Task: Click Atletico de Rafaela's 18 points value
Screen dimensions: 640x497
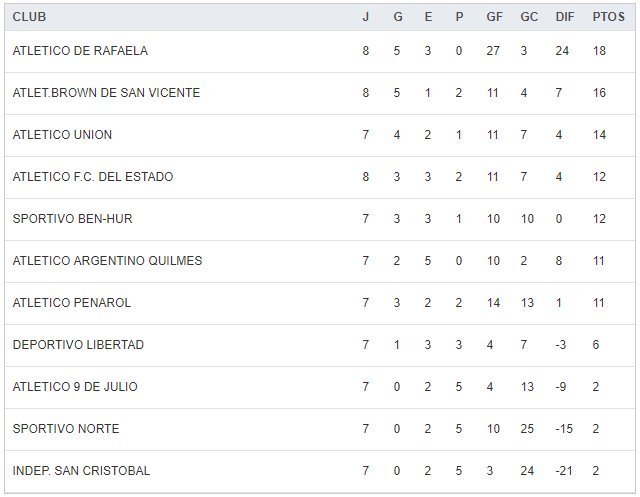Action: [x=599, y=51]
